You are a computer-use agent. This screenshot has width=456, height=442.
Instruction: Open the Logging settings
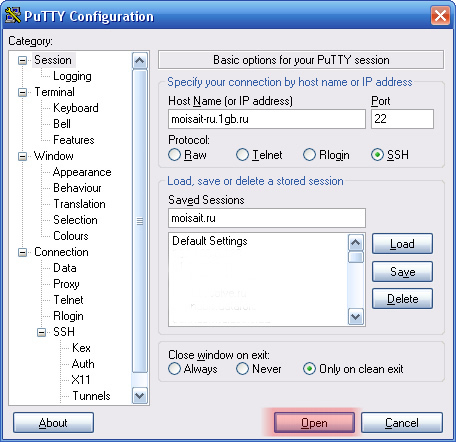click(x=72, y=76)
